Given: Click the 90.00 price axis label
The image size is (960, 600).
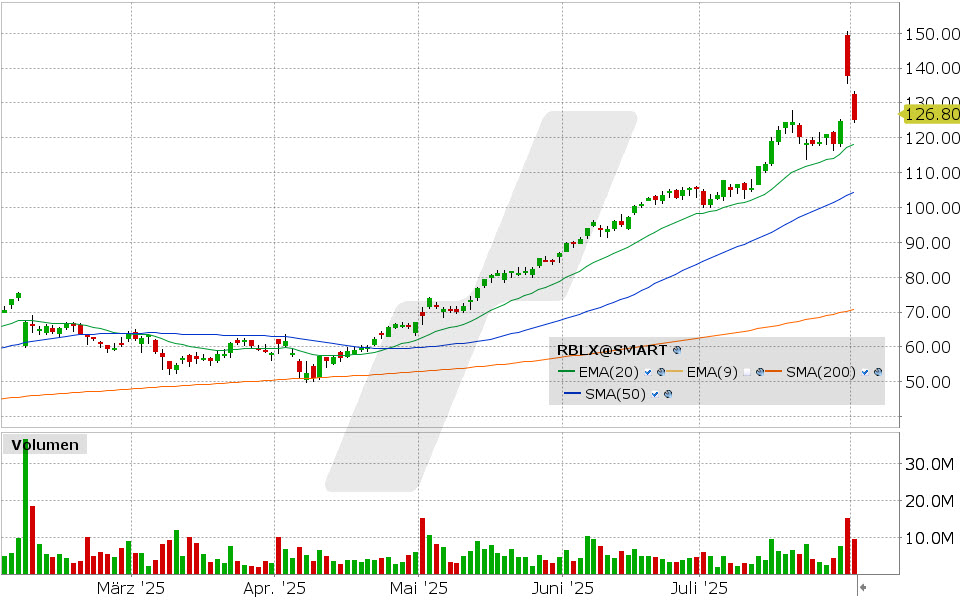Looking at the screenshot, I should tap(928, 243).
